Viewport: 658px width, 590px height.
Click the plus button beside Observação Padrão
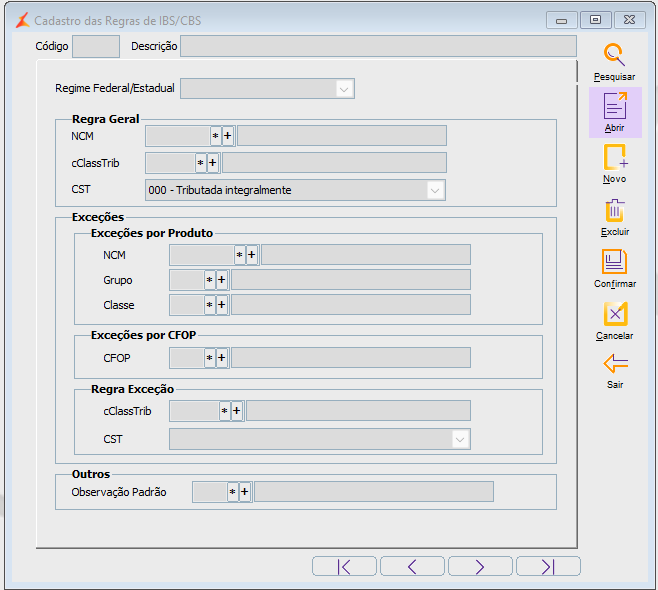(x=244, y=492)
